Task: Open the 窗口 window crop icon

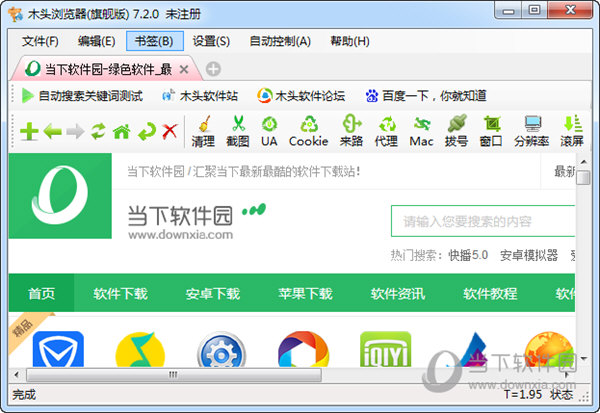Action: [x=491, y=131]
